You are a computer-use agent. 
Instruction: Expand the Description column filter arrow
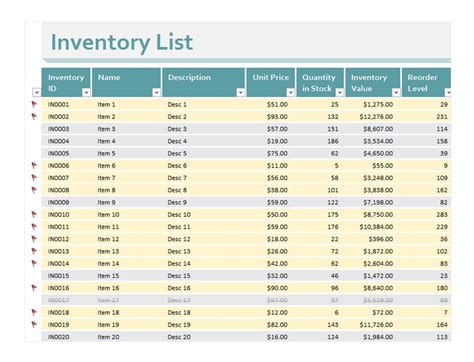(240, 92)
